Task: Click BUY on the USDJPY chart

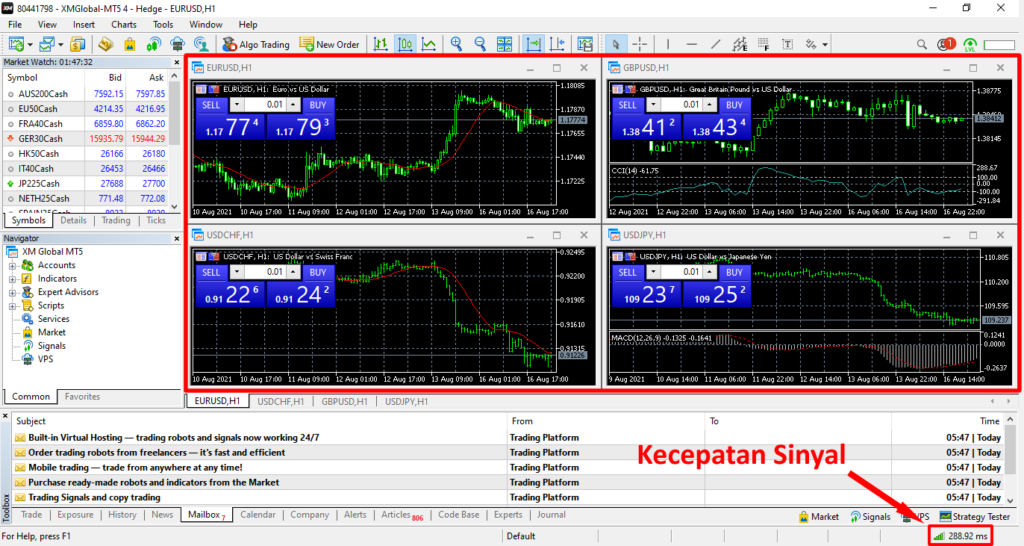Action: click(734, 272)
